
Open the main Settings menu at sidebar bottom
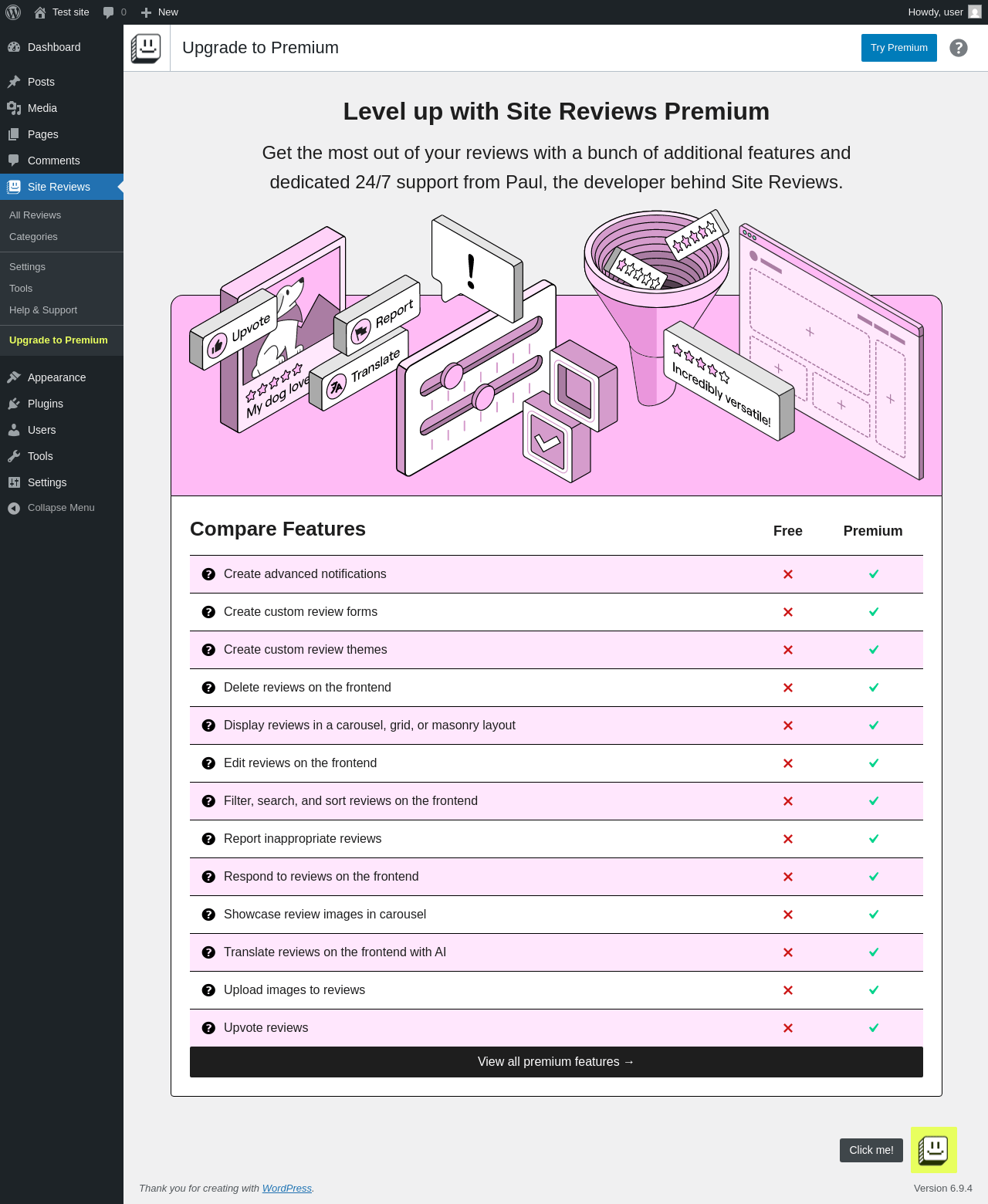click(x=62, y=482)
